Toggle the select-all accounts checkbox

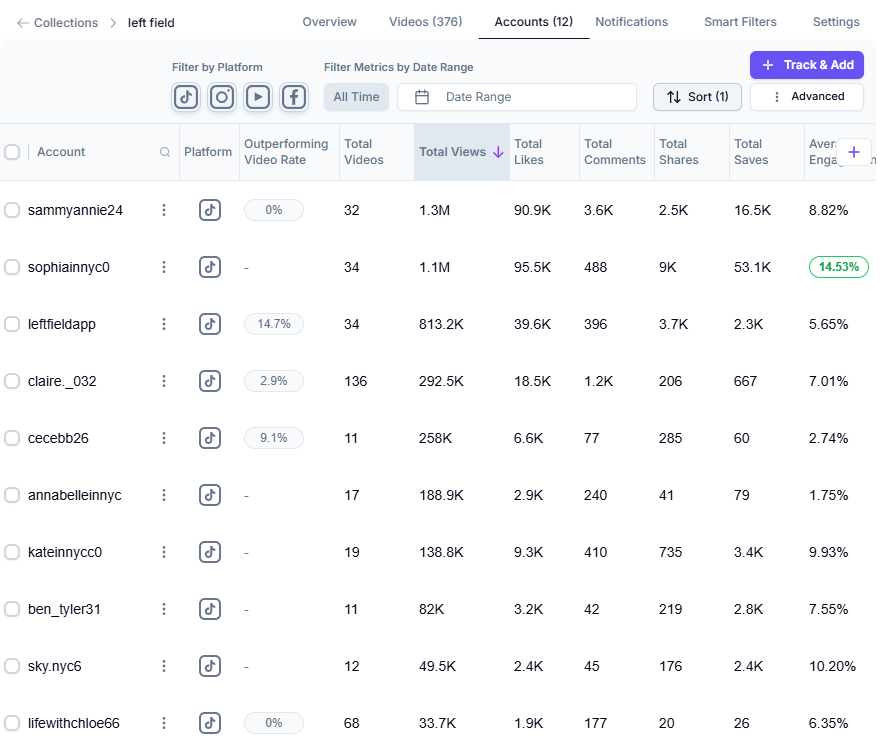pyautogui.click(x=12, y=152)
